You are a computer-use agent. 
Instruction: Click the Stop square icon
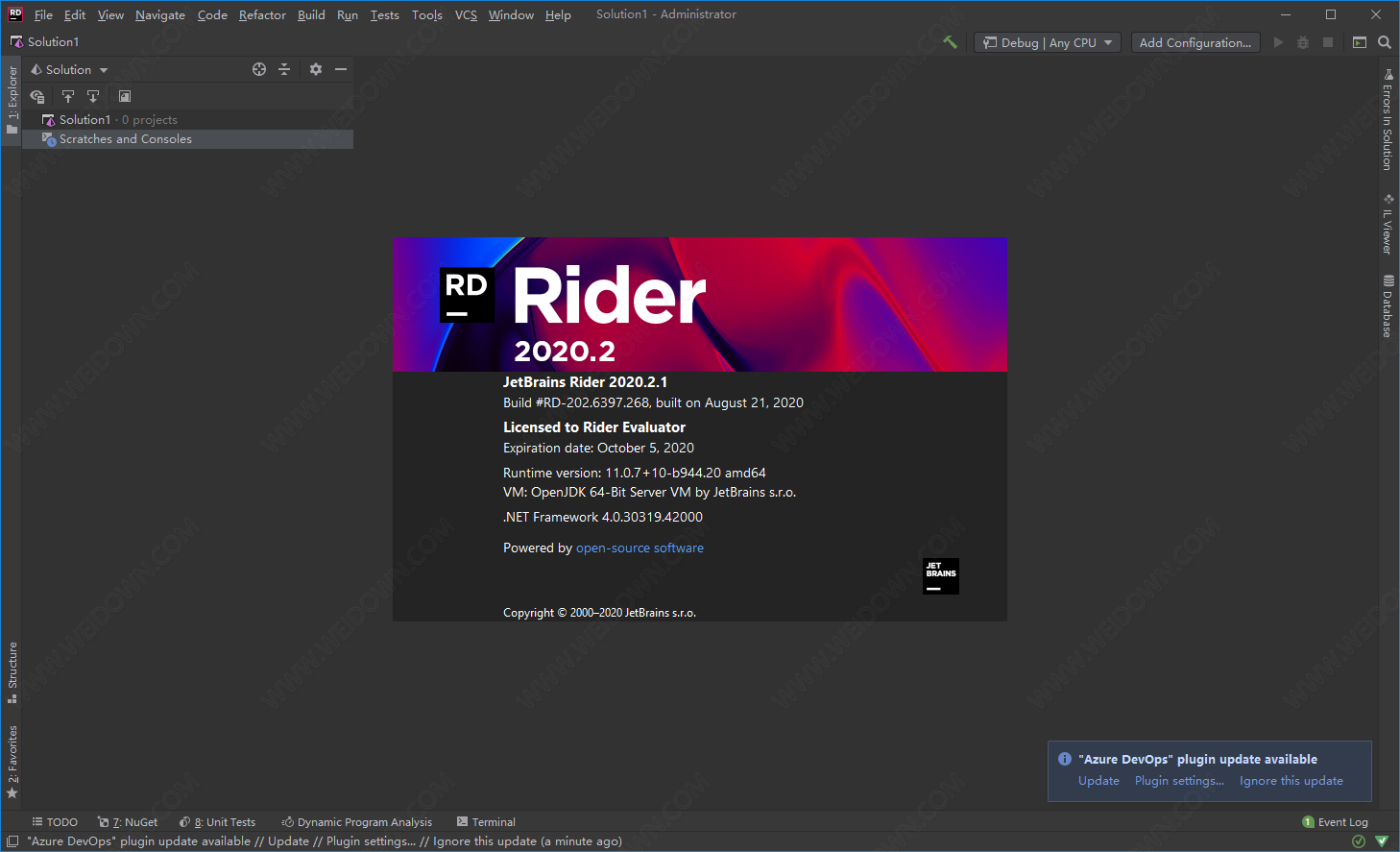pyautogui.click(x=1328, y=42)
